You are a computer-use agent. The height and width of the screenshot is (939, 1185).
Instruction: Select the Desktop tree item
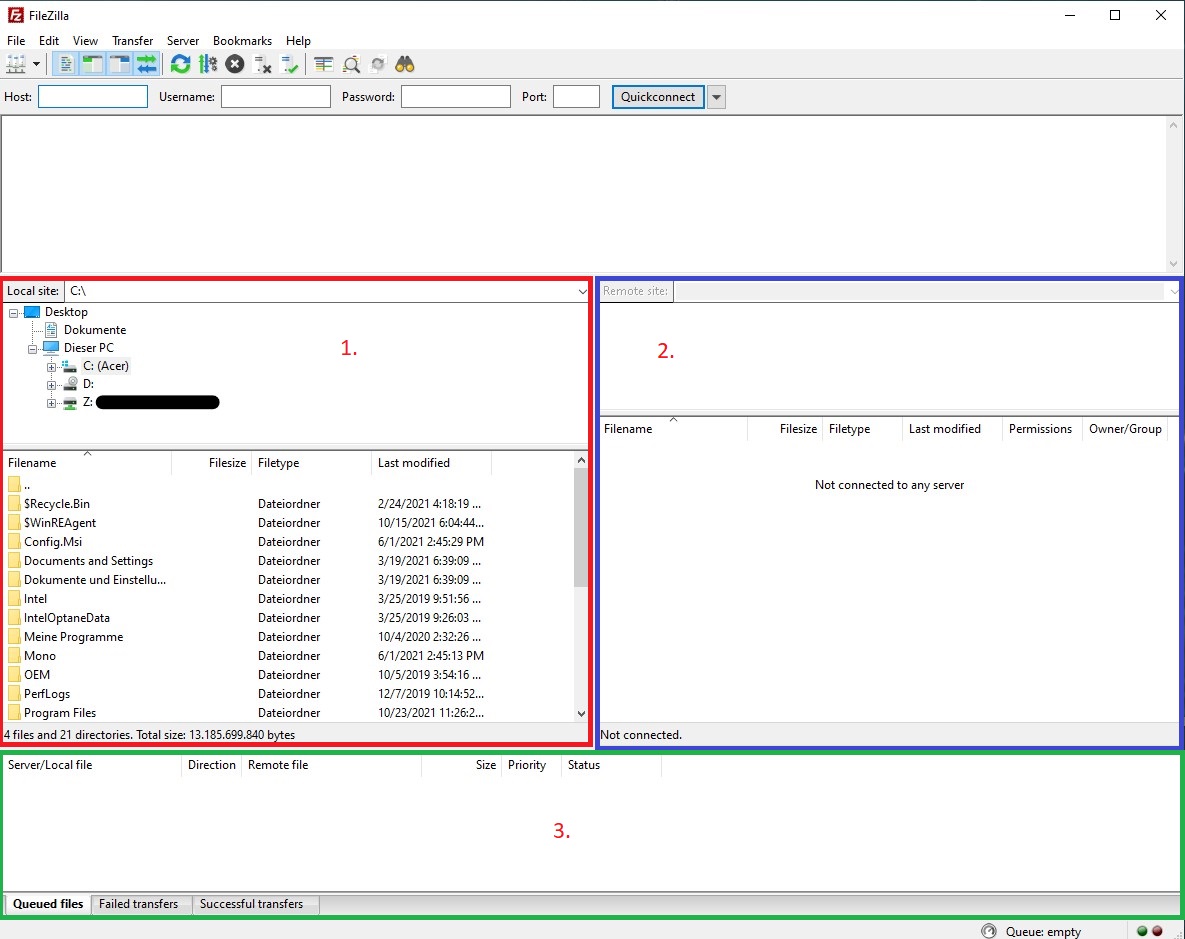(x=66, y=311)
